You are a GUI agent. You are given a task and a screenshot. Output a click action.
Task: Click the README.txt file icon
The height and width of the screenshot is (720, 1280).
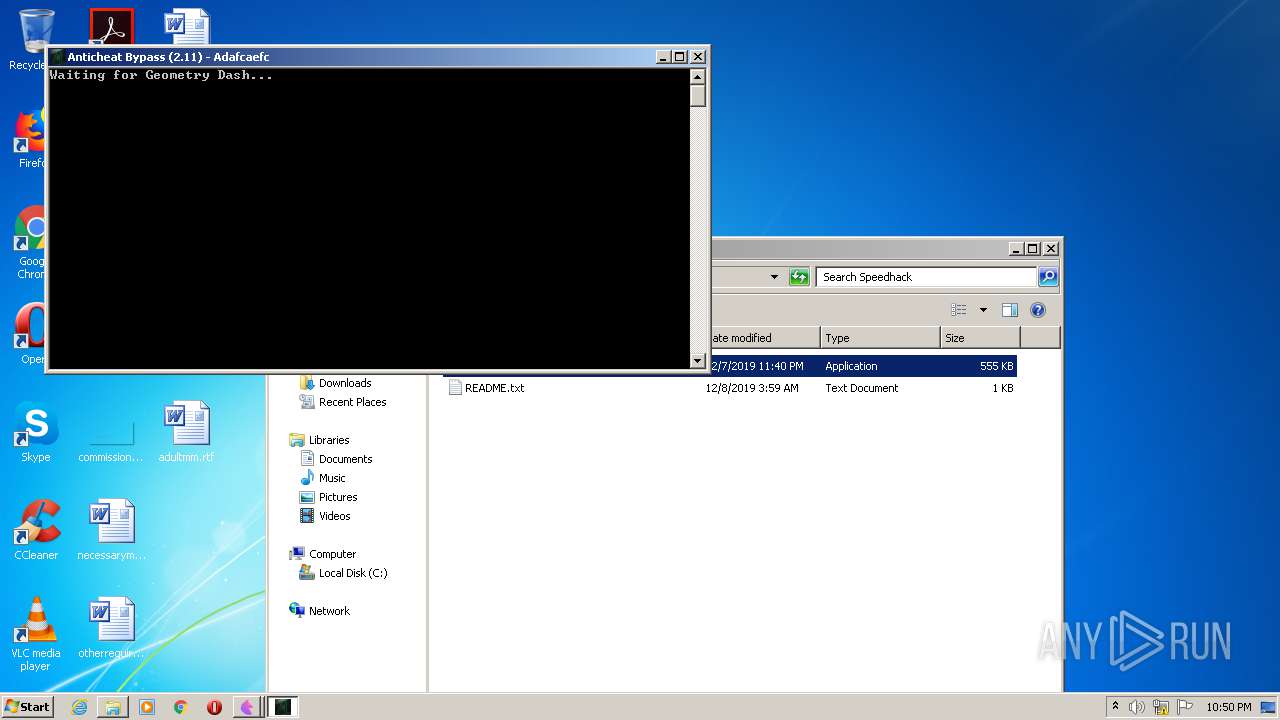(x=455, y=388)
